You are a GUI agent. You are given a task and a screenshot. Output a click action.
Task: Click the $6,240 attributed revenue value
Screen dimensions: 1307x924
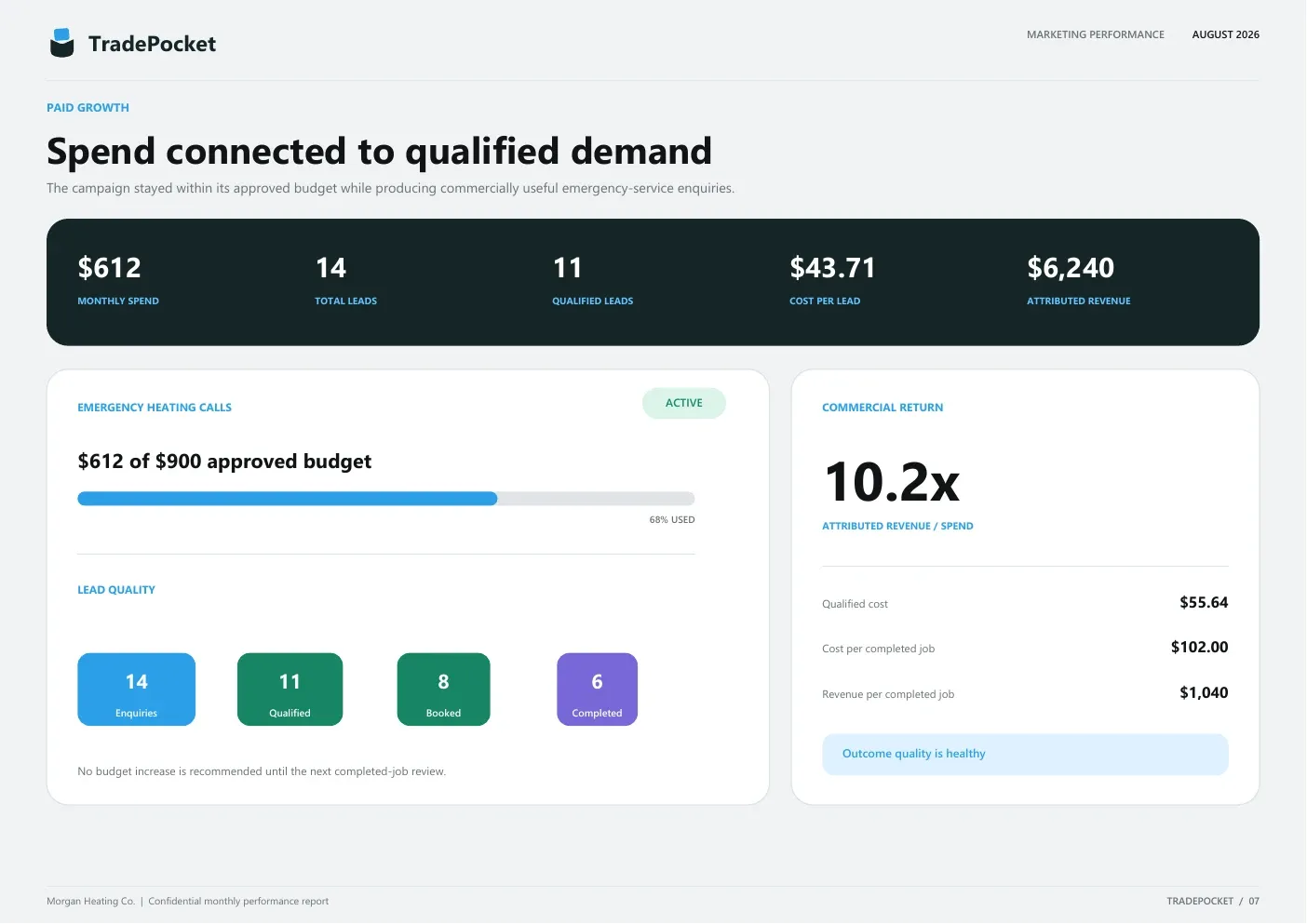click(1071, 268)
